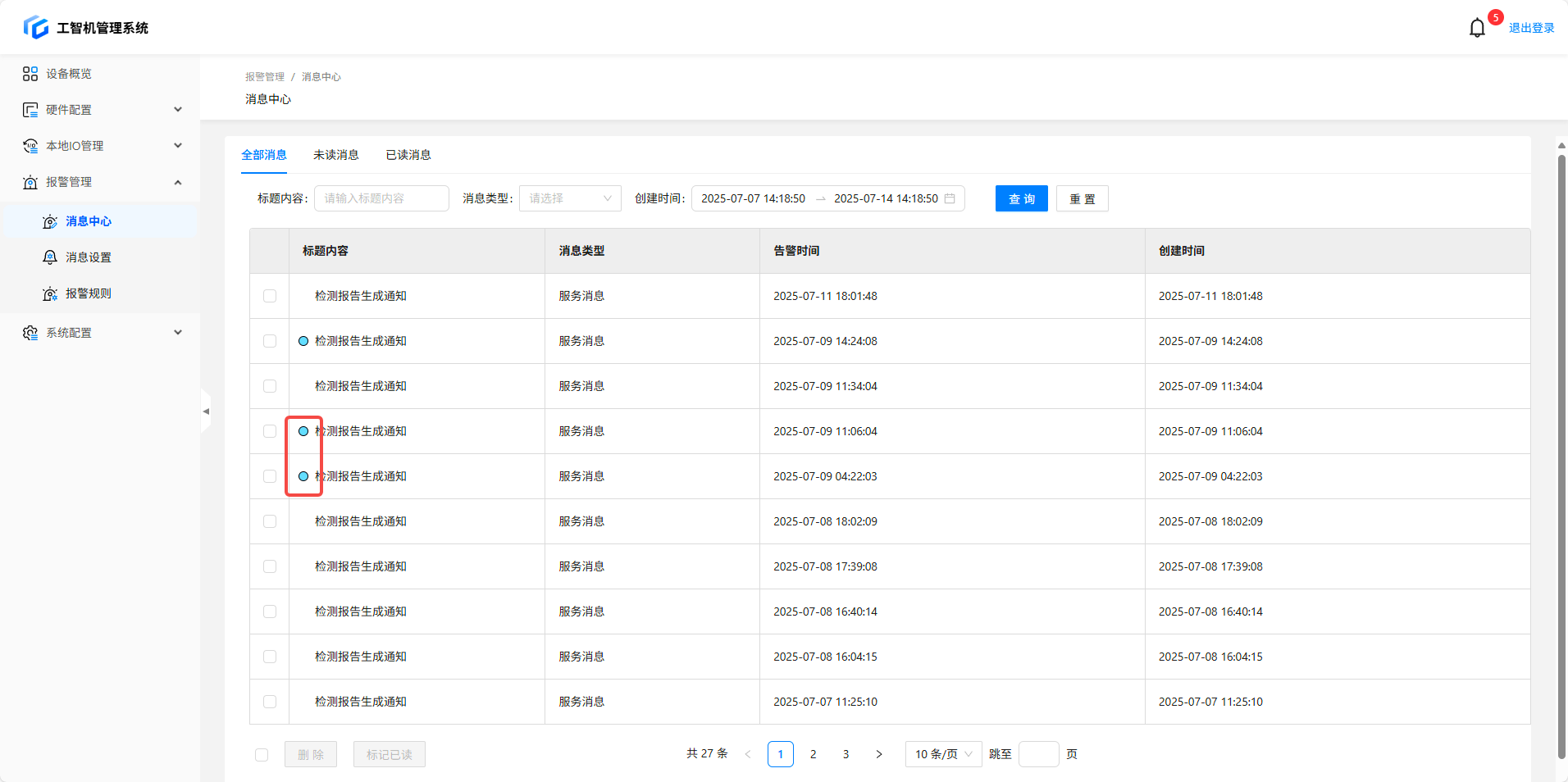
Task: Click the 消息设置 bell icon in submenu
Action: [x=50, y=257]
